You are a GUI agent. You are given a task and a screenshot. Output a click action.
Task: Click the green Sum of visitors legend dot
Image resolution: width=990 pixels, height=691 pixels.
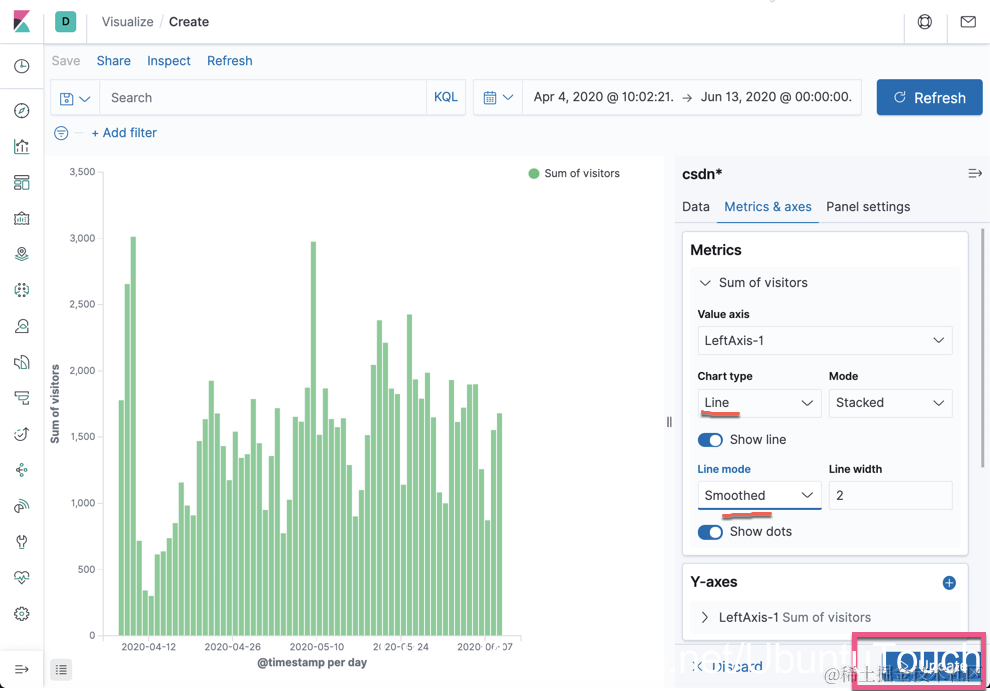pyautogui.click(x=534, y=173)
